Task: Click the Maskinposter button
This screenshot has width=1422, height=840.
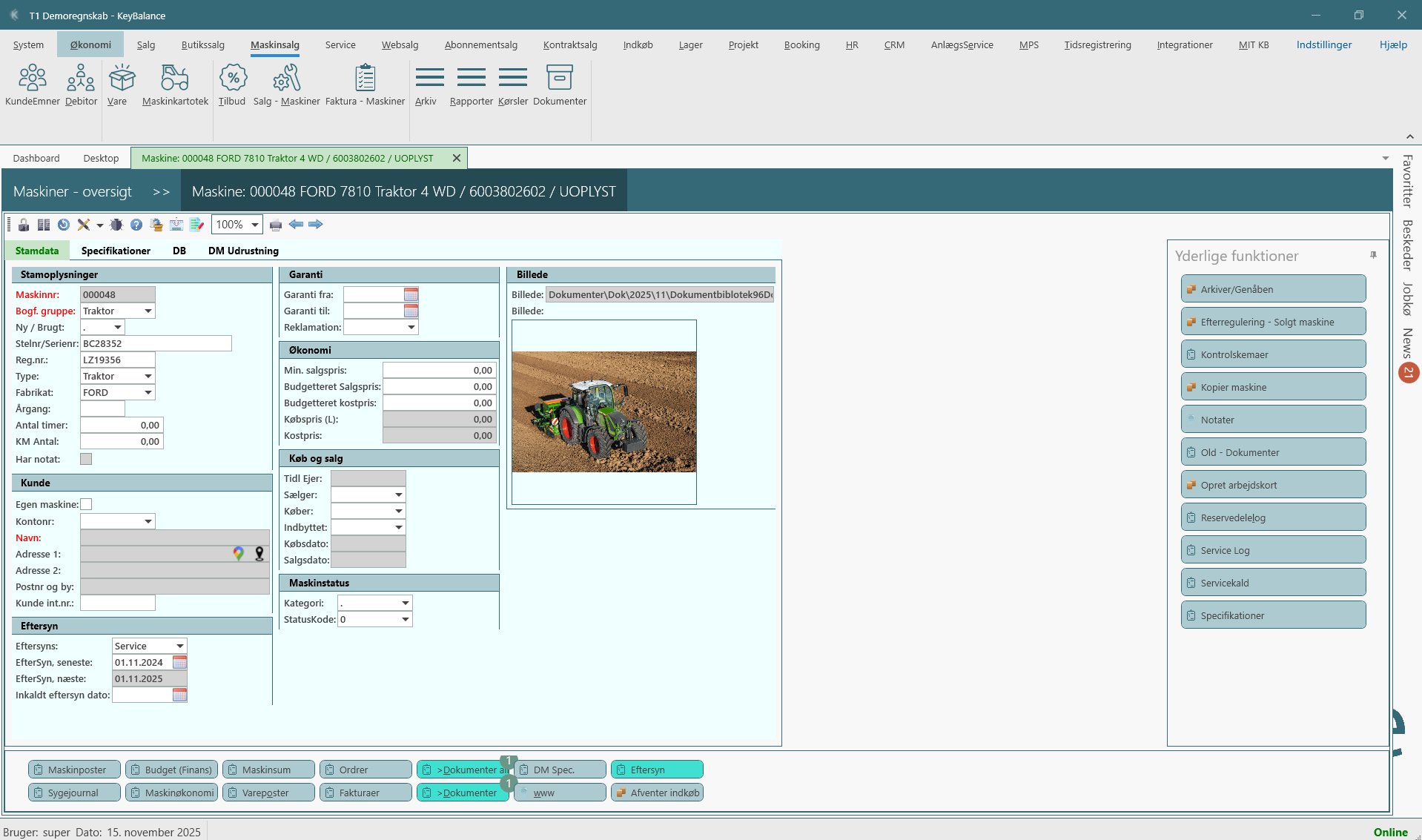Action: [75, 770]
